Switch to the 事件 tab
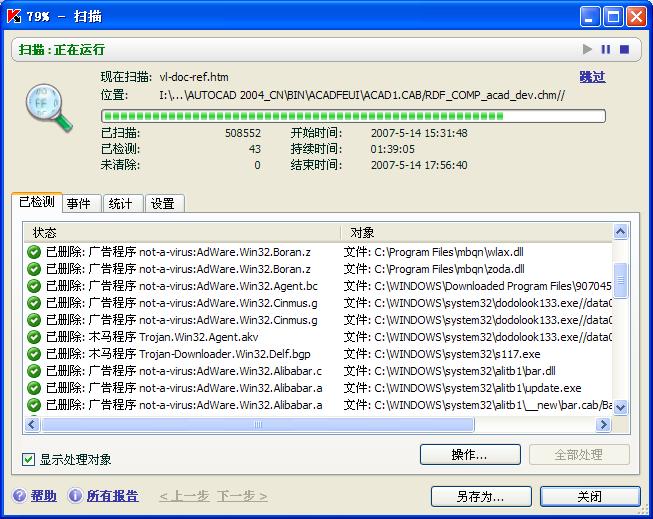 (82, 203)
